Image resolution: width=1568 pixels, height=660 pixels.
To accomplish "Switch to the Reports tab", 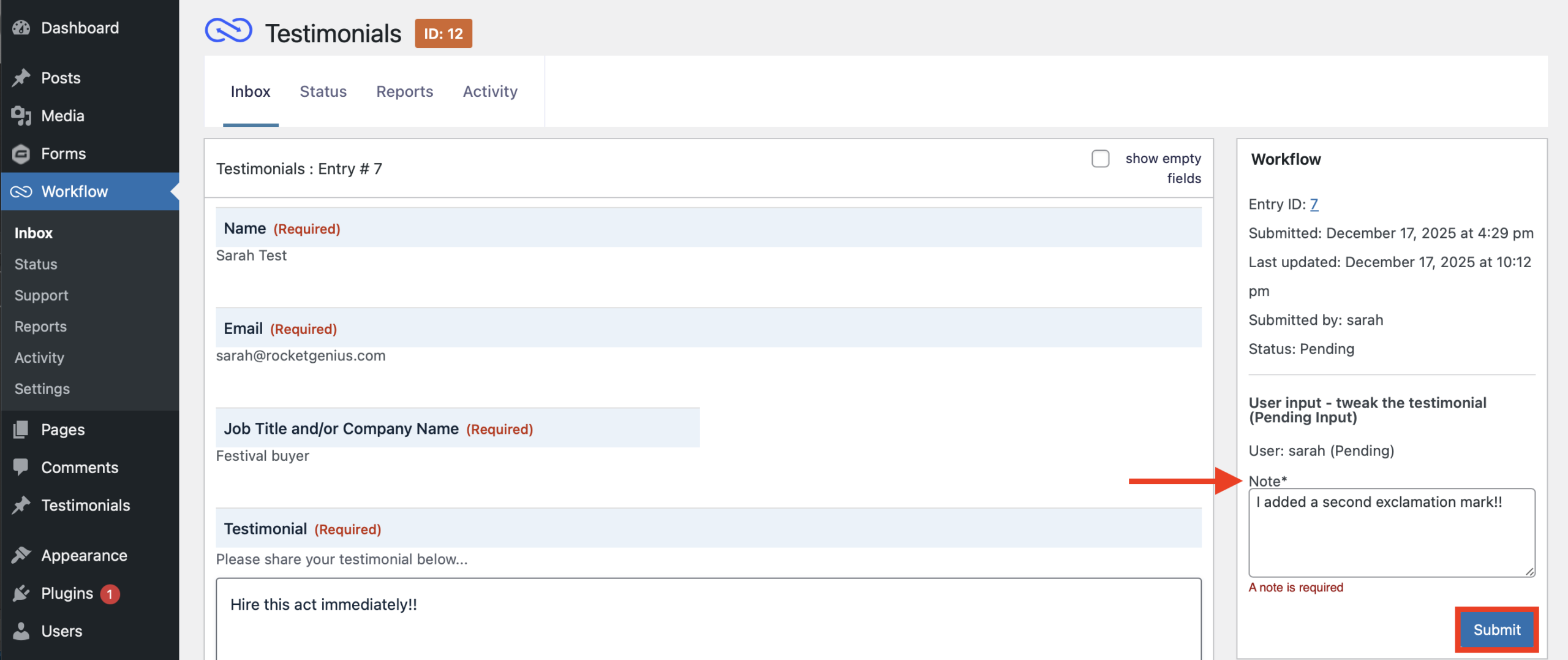I will [x=404, y=91].
